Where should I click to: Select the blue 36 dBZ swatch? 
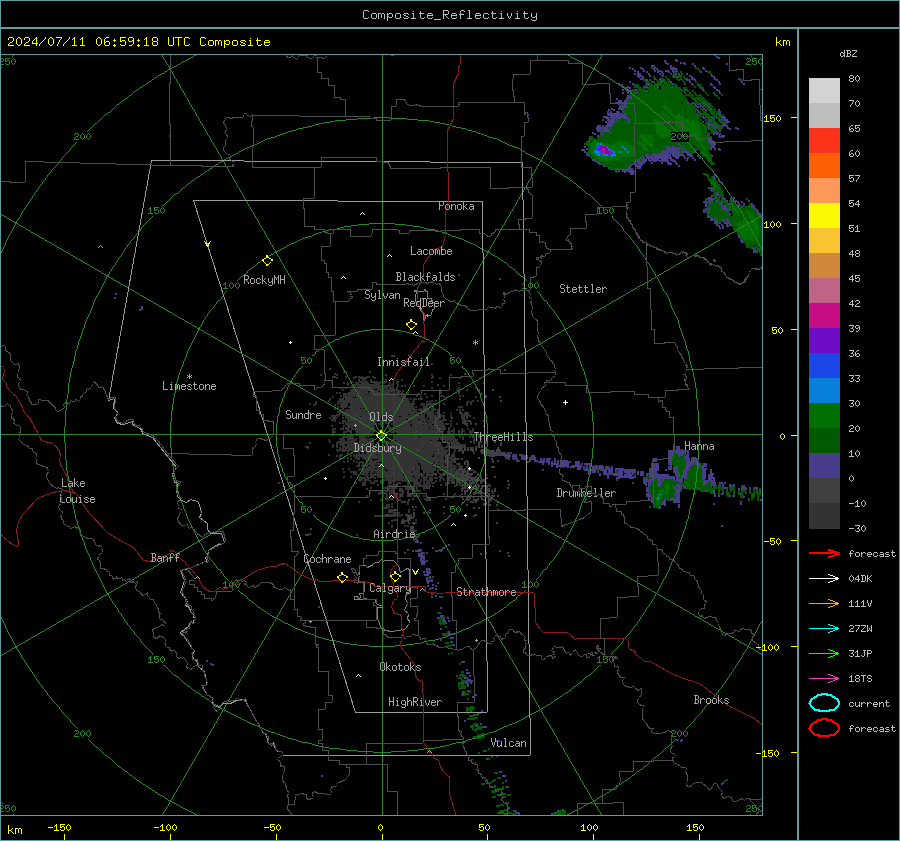(x=824, y=365)
